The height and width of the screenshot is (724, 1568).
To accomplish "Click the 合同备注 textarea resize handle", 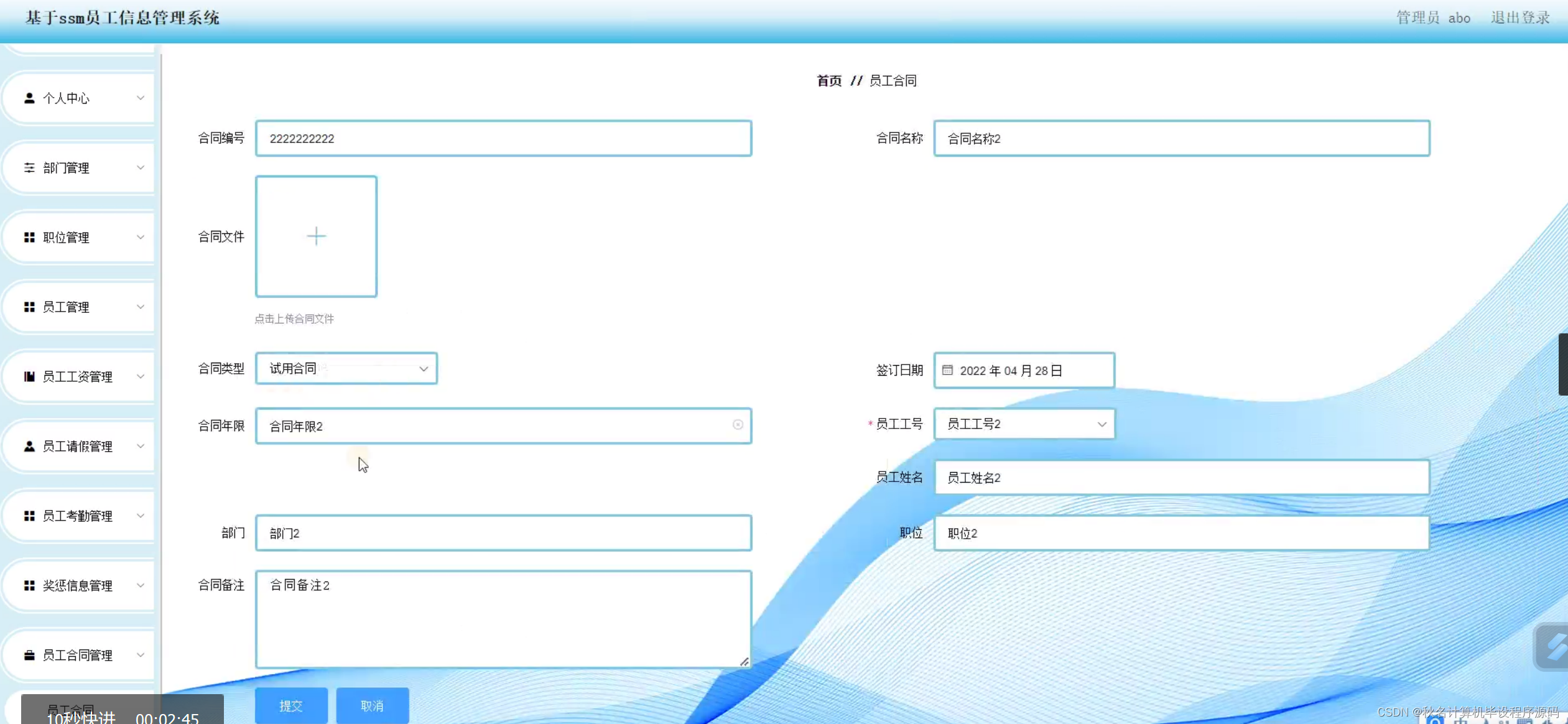I will pos(745,662).
